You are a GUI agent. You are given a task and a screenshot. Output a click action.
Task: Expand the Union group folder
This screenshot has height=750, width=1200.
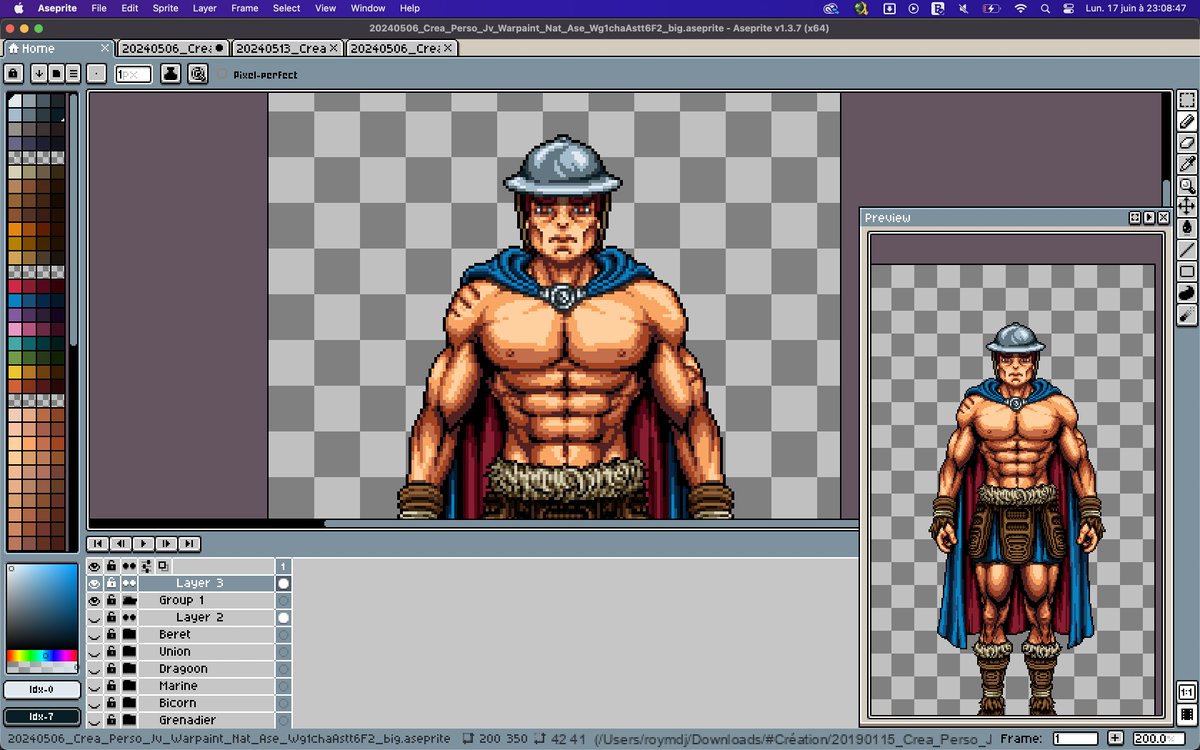[x=129, y=652]
